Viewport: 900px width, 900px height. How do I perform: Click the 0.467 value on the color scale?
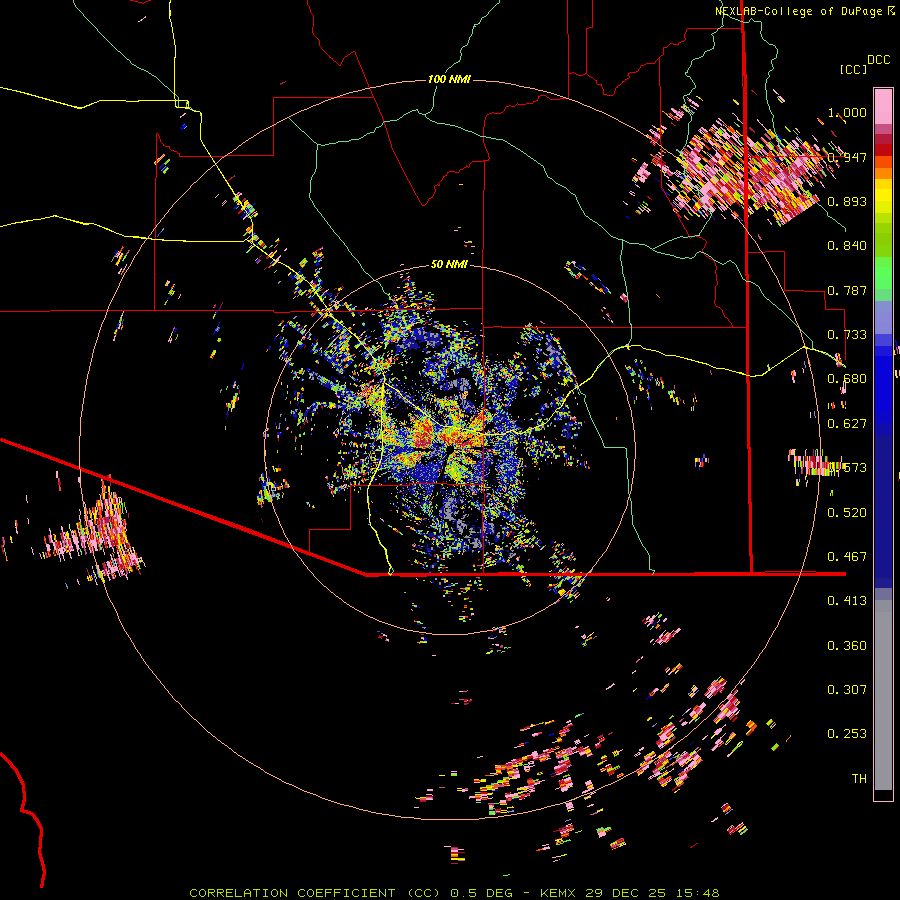[847, 557]
